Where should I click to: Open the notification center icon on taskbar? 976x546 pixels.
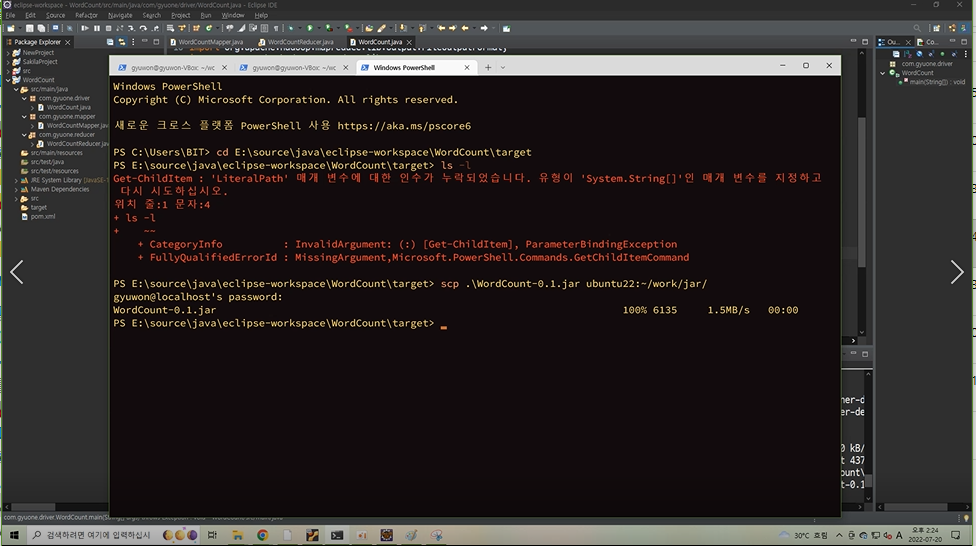tap(955, 535)
